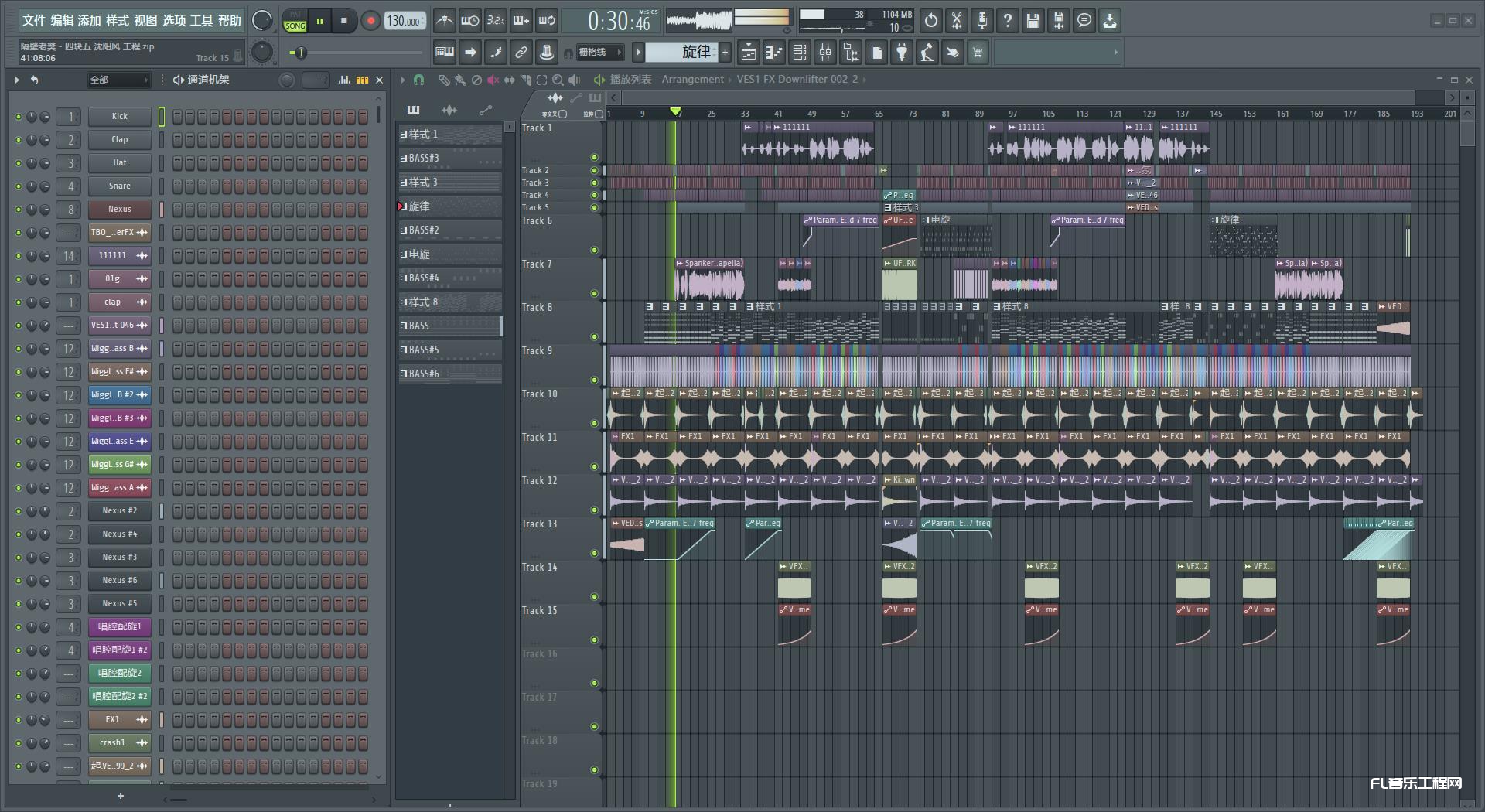
Task: Click the Nexus channel button
Action: [119, 210]
